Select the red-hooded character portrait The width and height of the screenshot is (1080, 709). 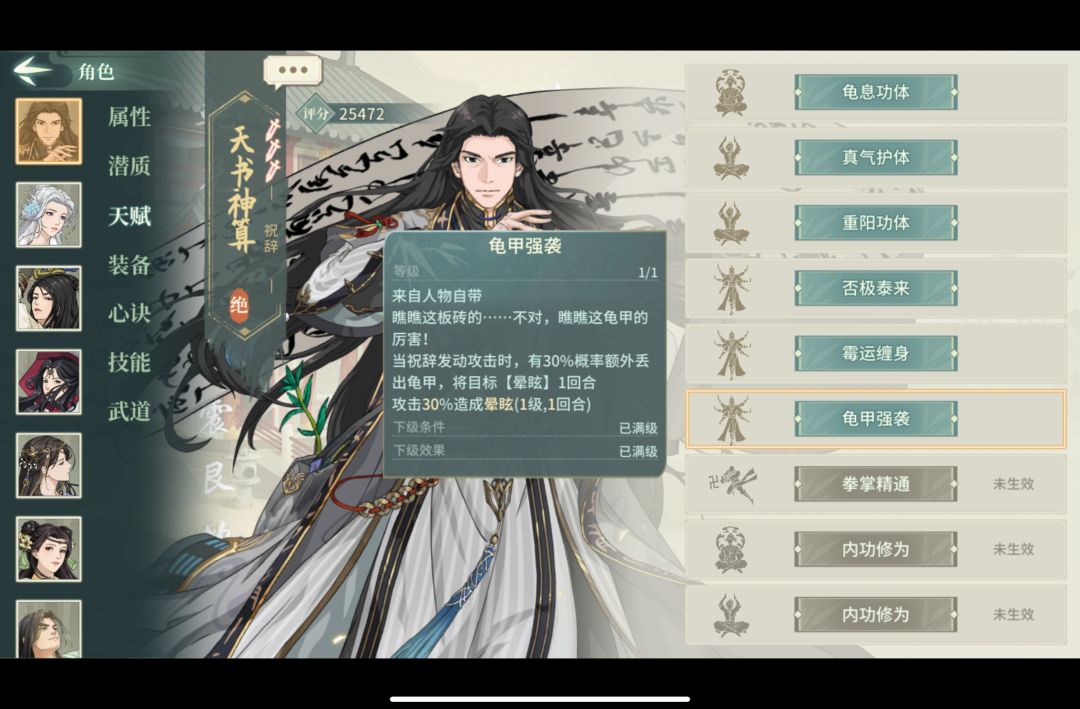pos(48,382)
